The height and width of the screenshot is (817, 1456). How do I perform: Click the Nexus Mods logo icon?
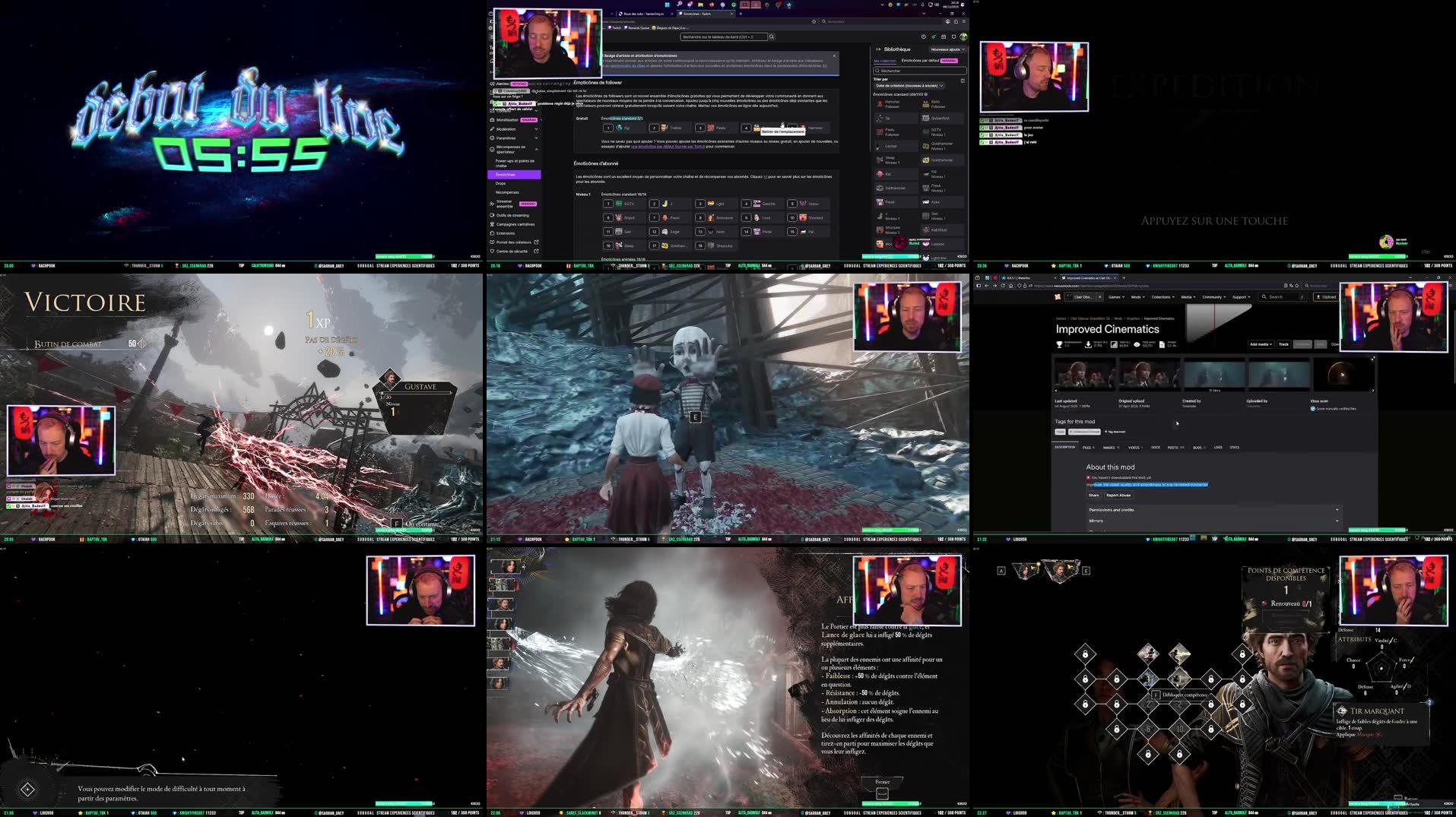tap(1058, 297)
